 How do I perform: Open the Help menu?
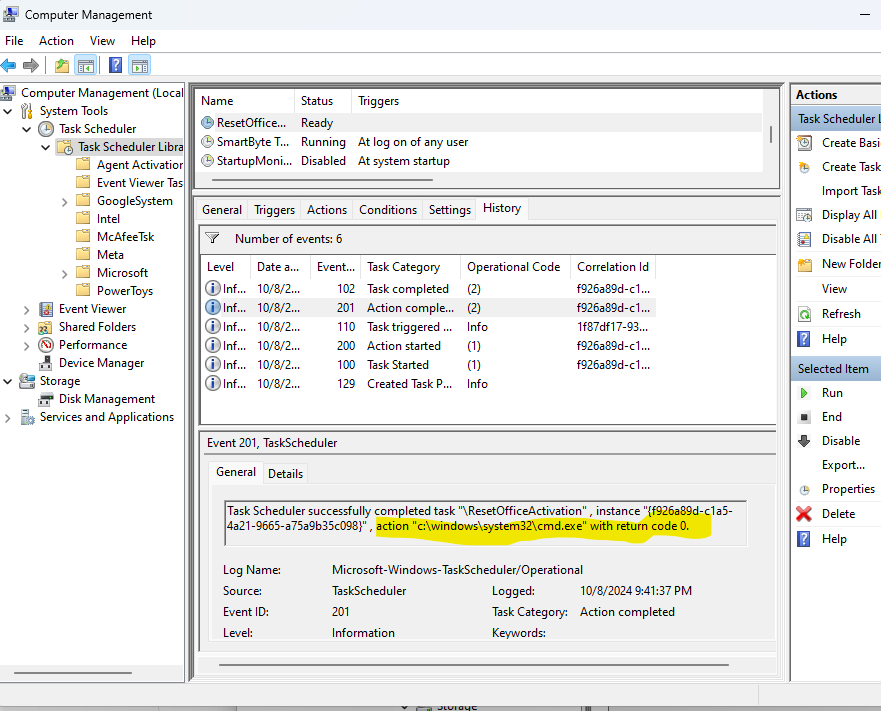[x=143, y=41]
